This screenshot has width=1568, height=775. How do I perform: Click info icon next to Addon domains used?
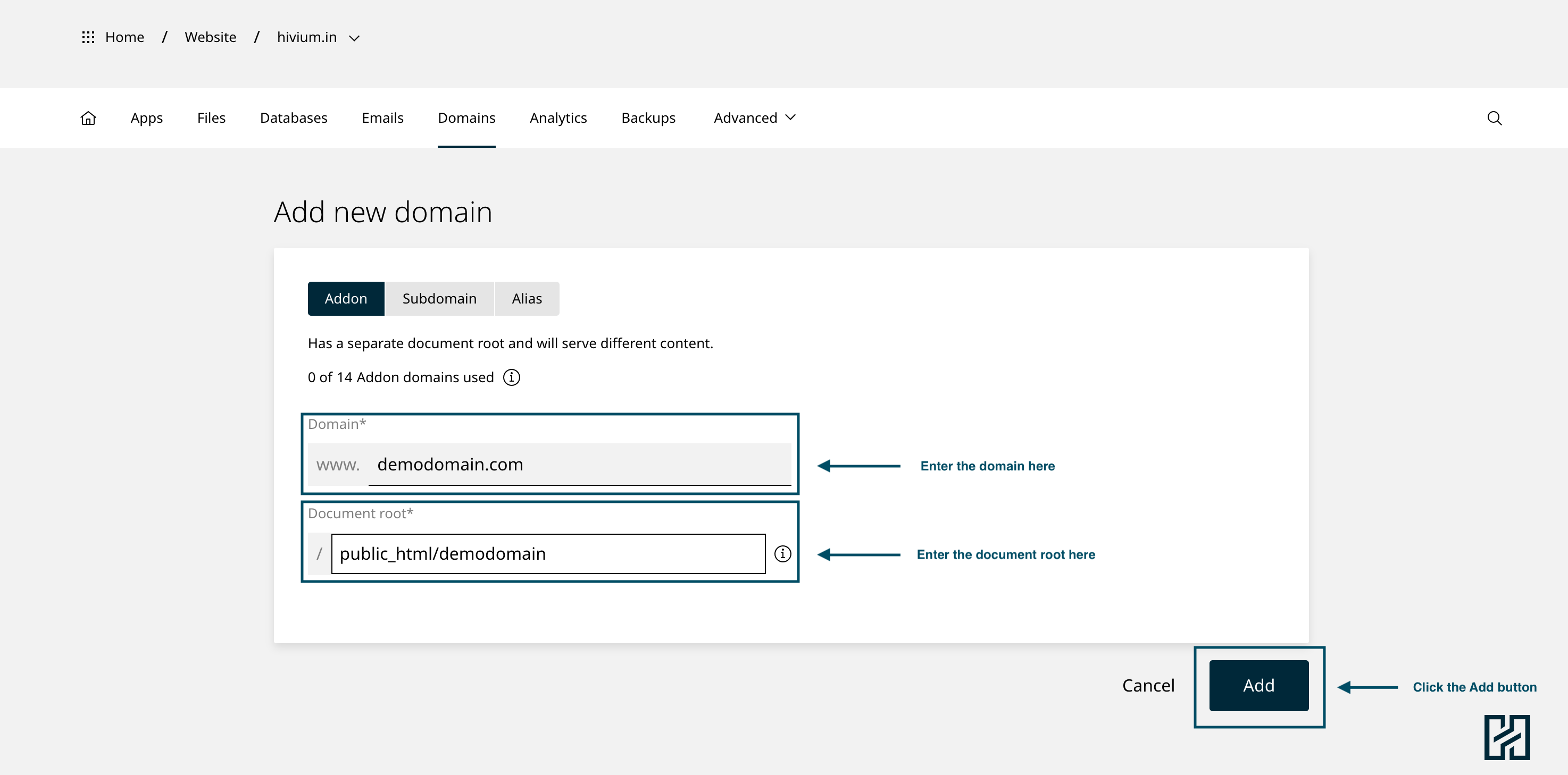(x=511, y=377)
